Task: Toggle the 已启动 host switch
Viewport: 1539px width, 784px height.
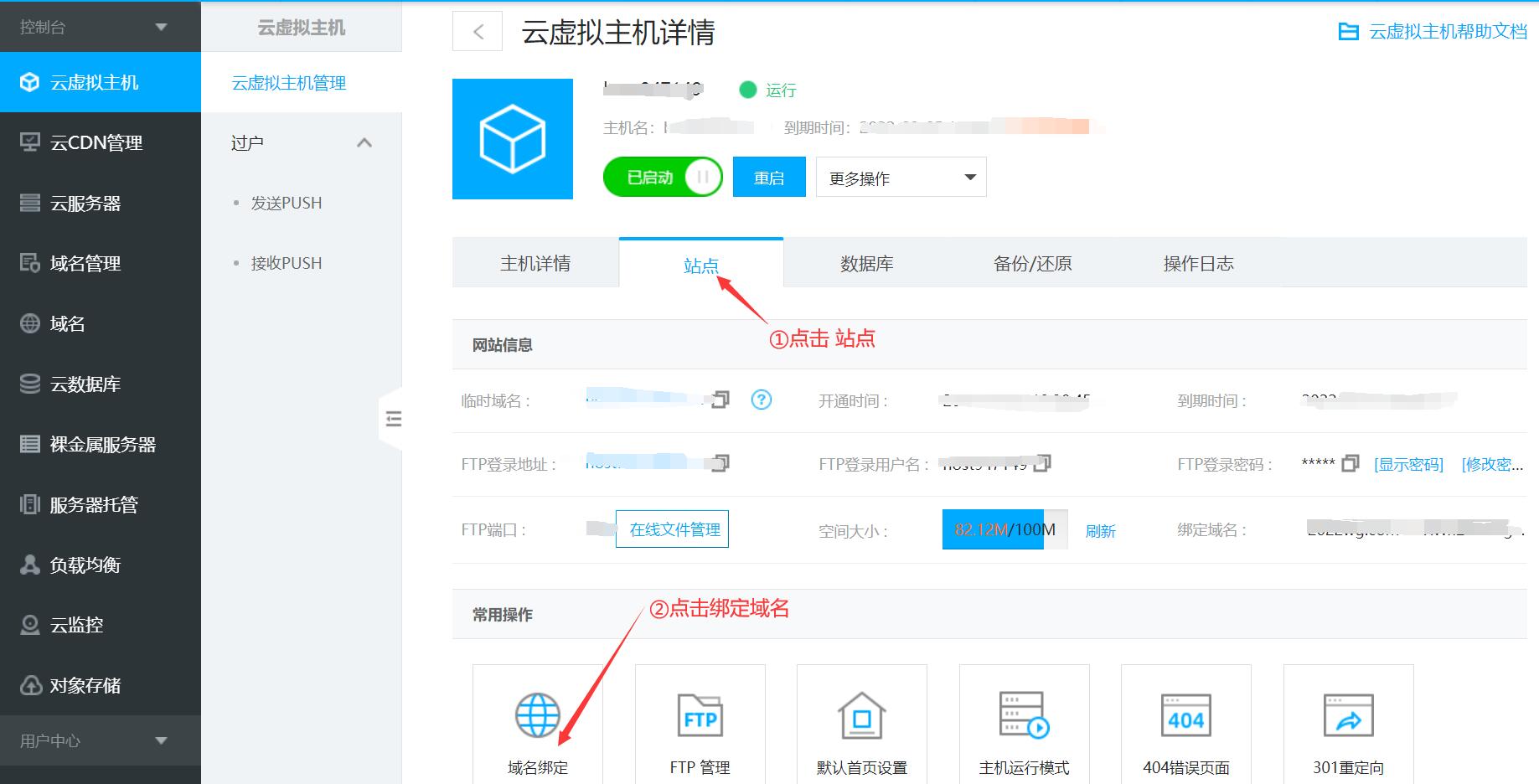Action: pos(662,177)
